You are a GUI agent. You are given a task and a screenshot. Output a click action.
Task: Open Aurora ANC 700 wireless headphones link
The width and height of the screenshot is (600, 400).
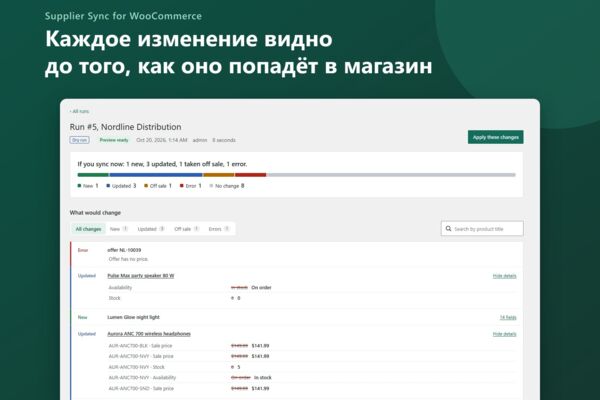tap(149, 334)
